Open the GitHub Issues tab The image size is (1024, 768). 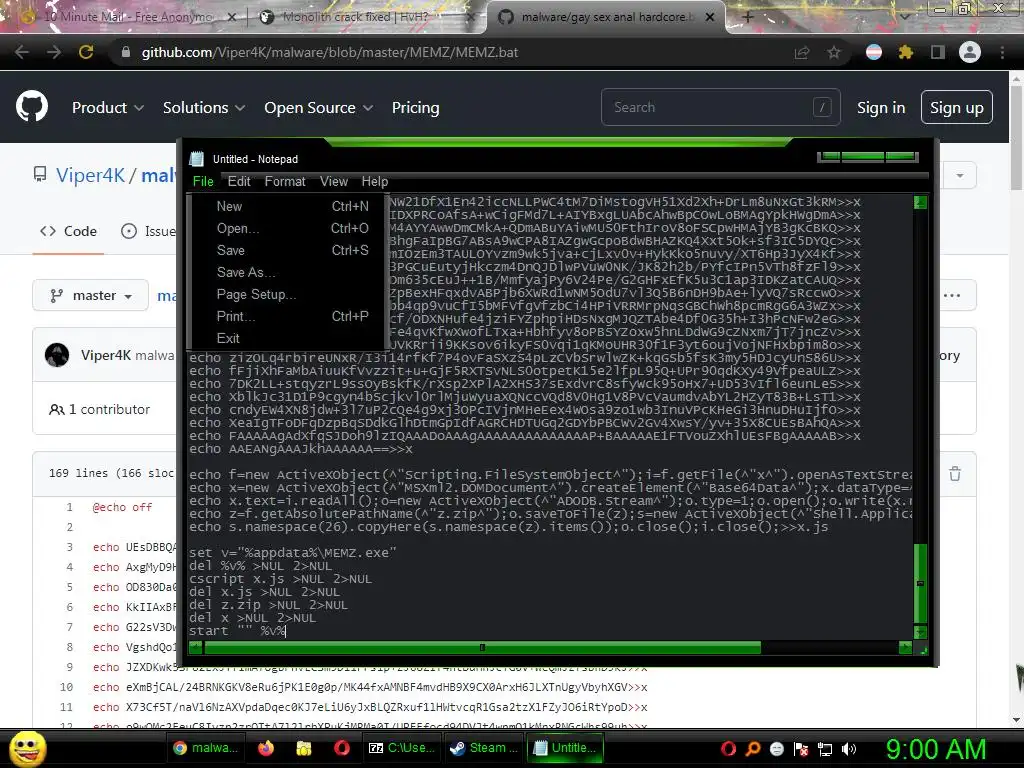[x=148, y=231]
